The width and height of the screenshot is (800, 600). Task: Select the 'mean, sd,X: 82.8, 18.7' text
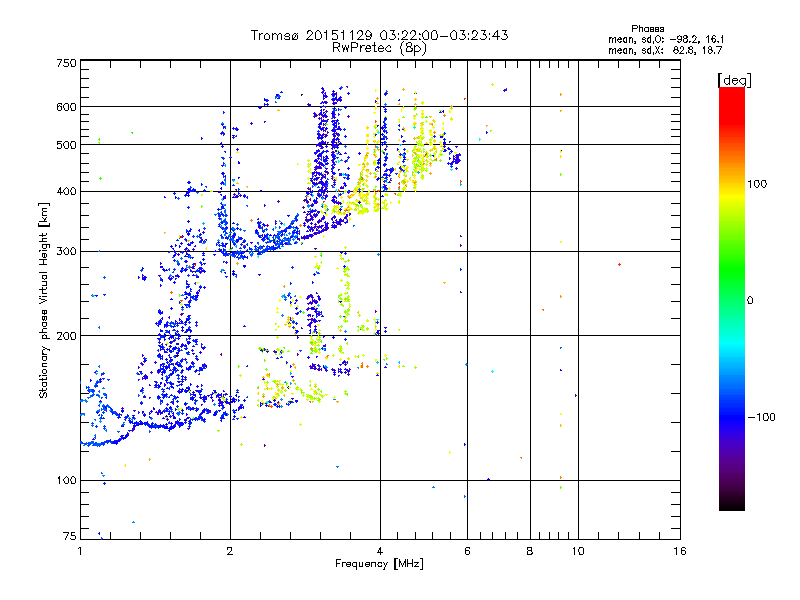[x=665, y=50]
